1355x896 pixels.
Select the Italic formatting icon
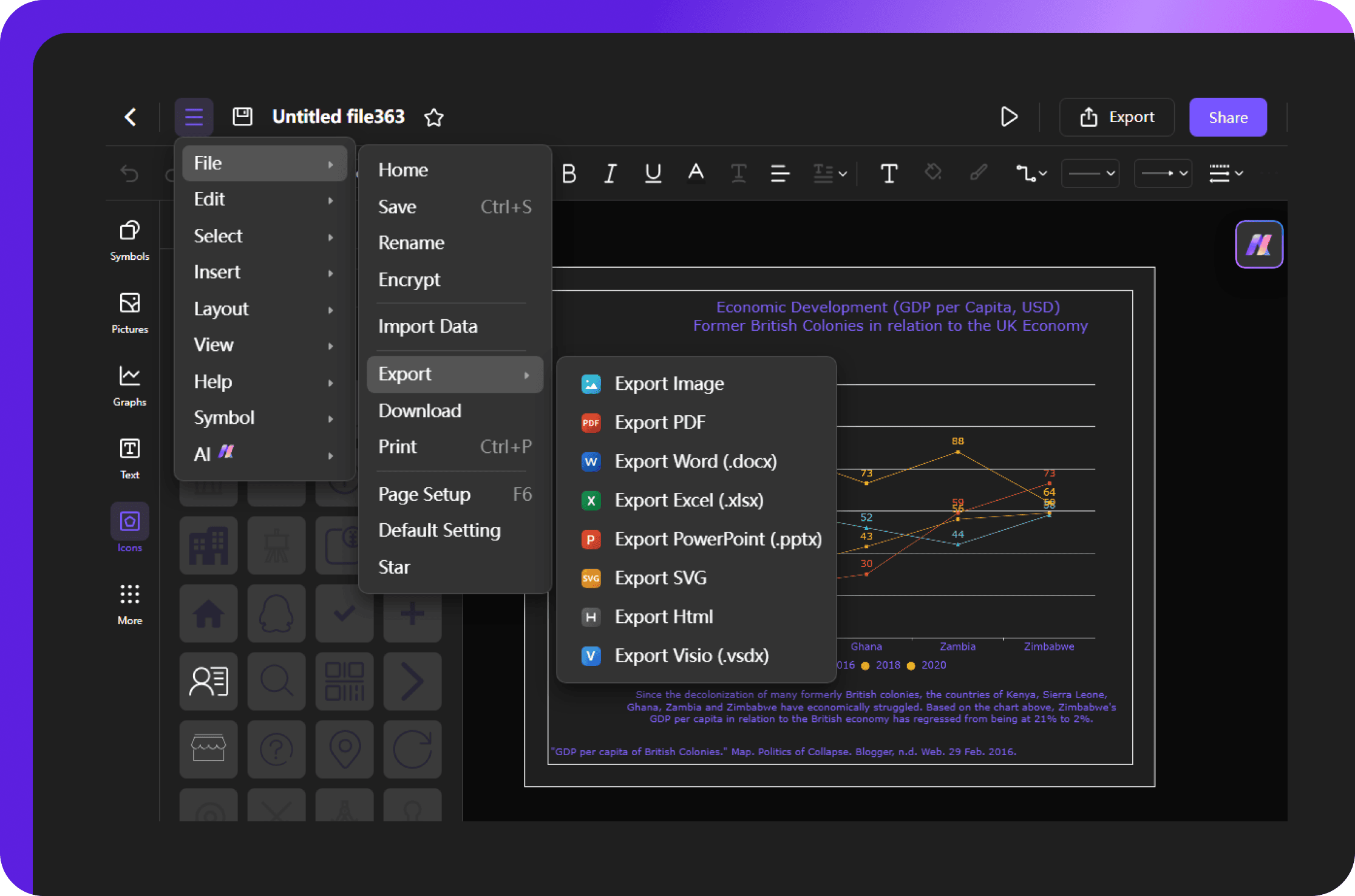tap(612, 172)
